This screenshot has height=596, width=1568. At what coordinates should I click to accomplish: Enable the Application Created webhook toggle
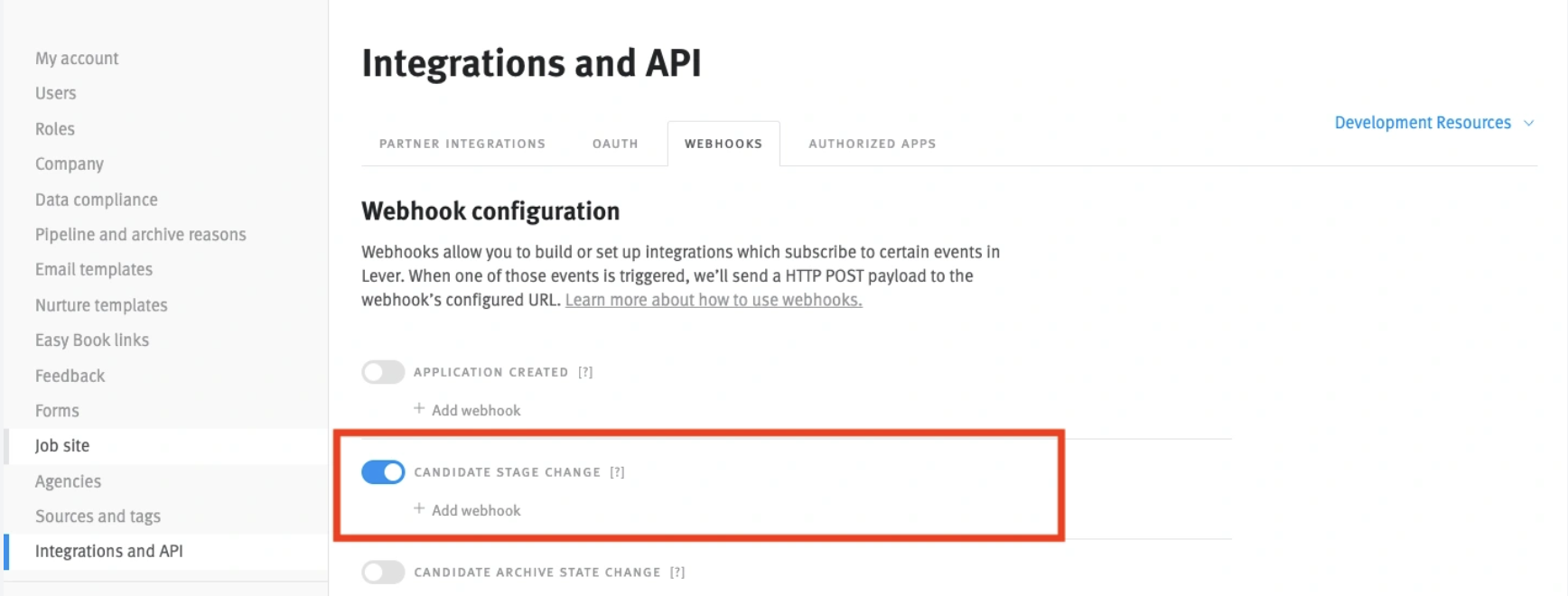[383, 372]
